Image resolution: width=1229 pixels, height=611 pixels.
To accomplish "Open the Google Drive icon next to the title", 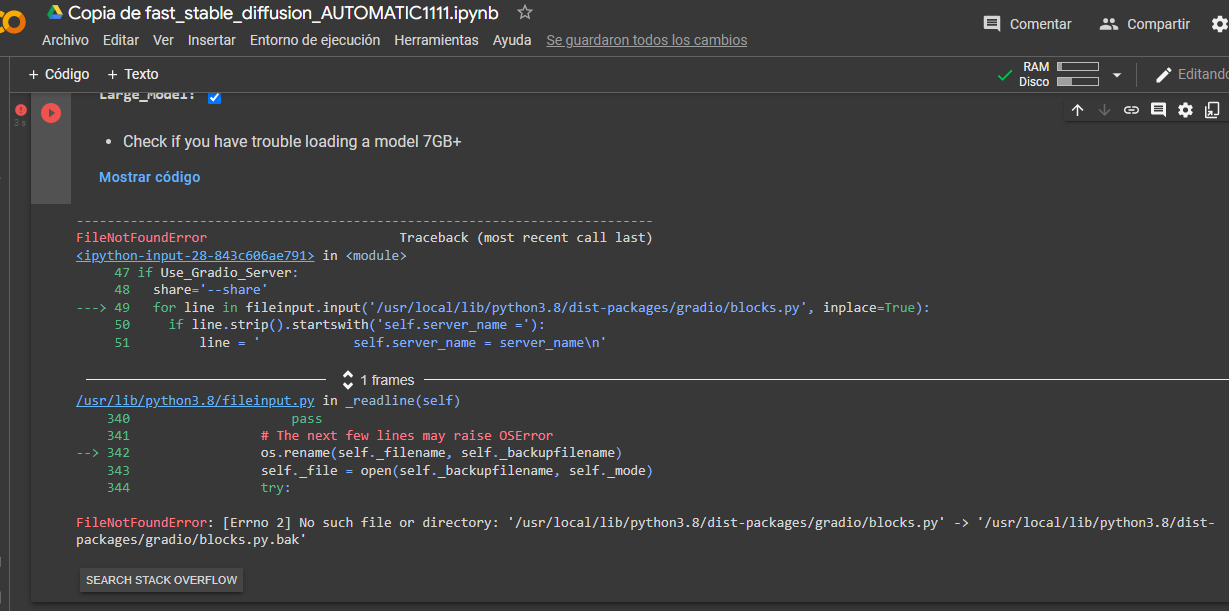I will click(56, 13).
